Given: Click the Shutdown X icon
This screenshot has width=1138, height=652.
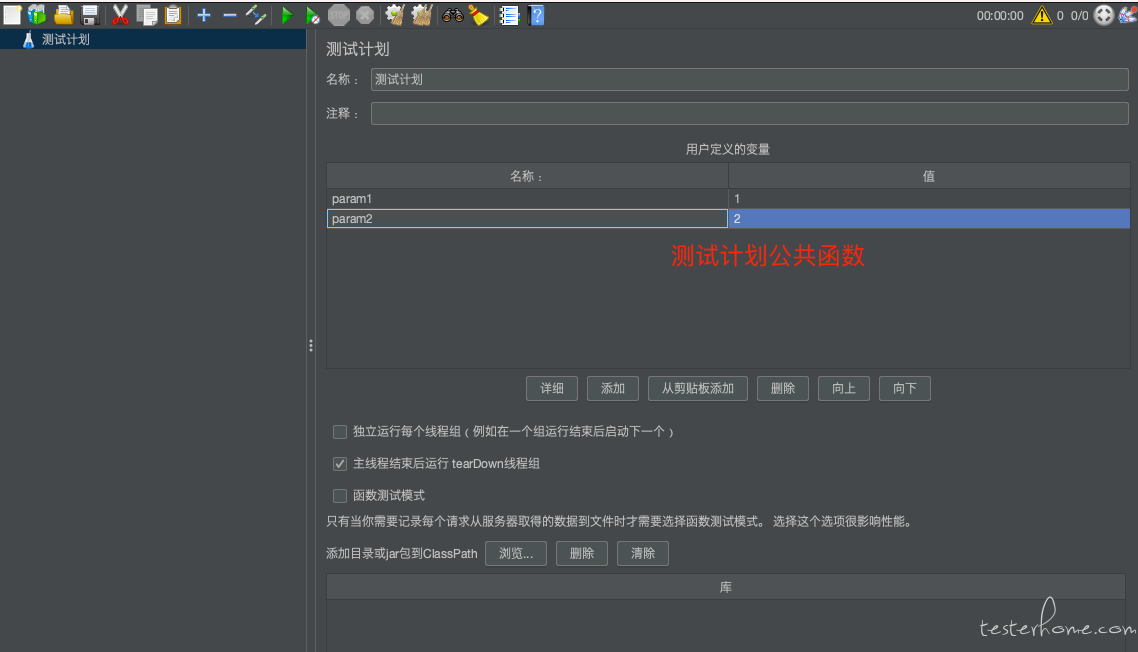Looking at the screenshot, I should coord(365,15).
